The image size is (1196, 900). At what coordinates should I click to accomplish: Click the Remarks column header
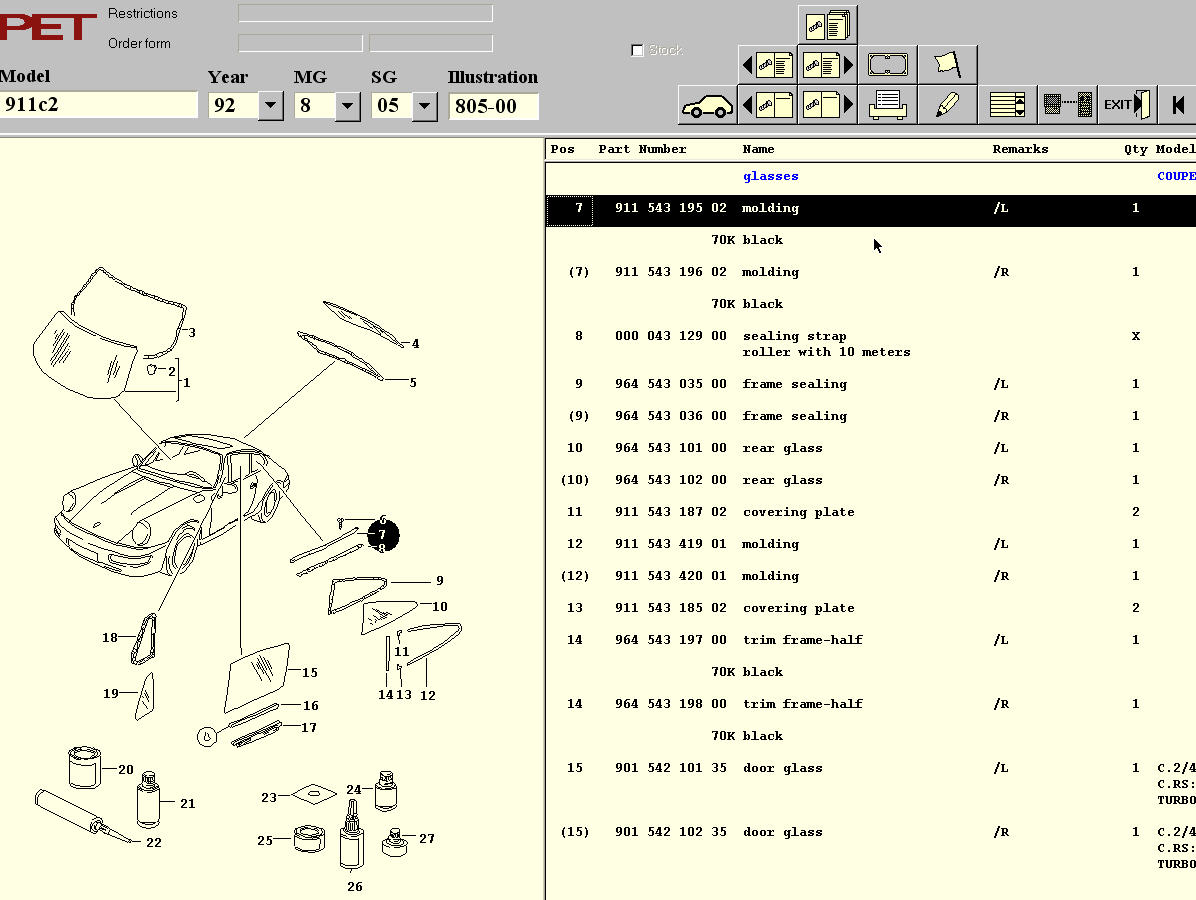[1021, 149]
